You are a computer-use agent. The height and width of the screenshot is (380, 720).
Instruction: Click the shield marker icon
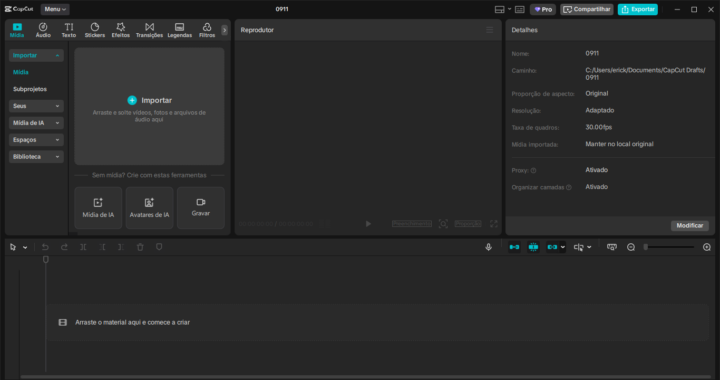pos(159,247)
